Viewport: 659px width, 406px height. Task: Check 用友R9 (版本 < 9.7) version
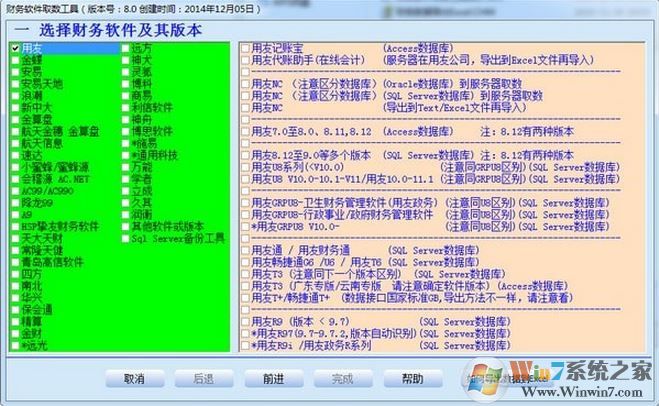245,322
